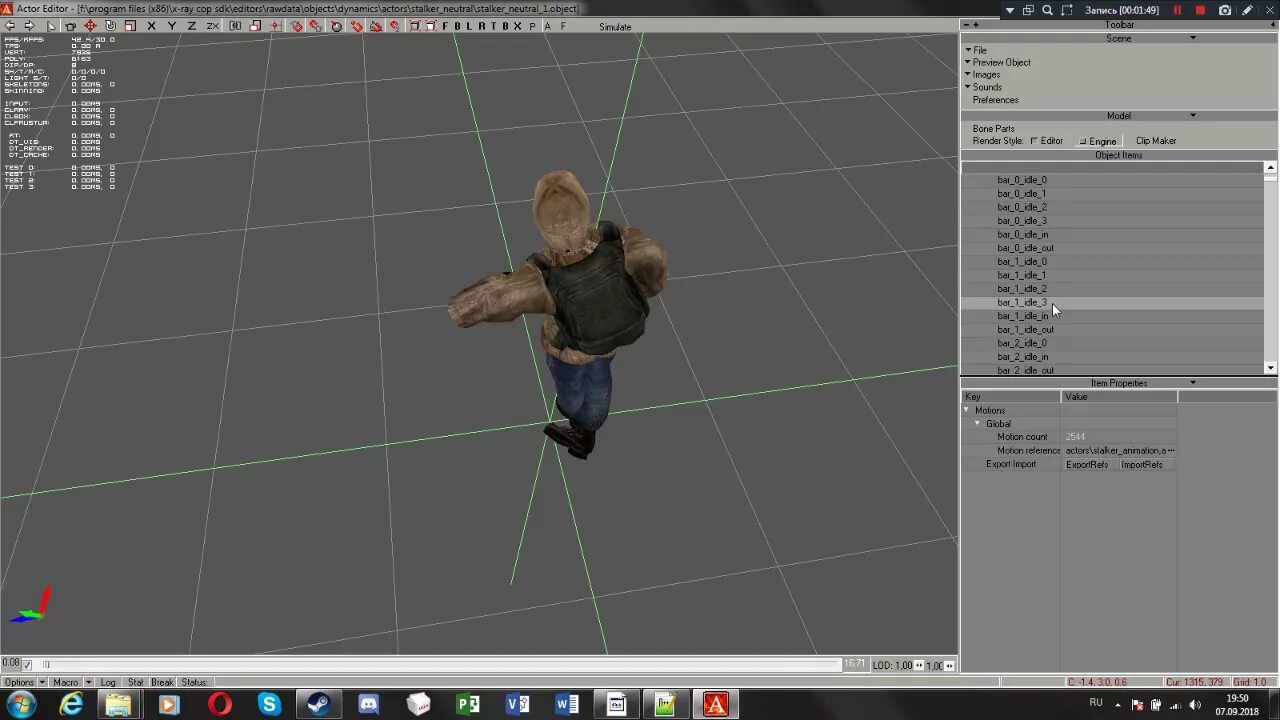
Task: Open the Clip Maker
Action: click(x=1156, y=141)
